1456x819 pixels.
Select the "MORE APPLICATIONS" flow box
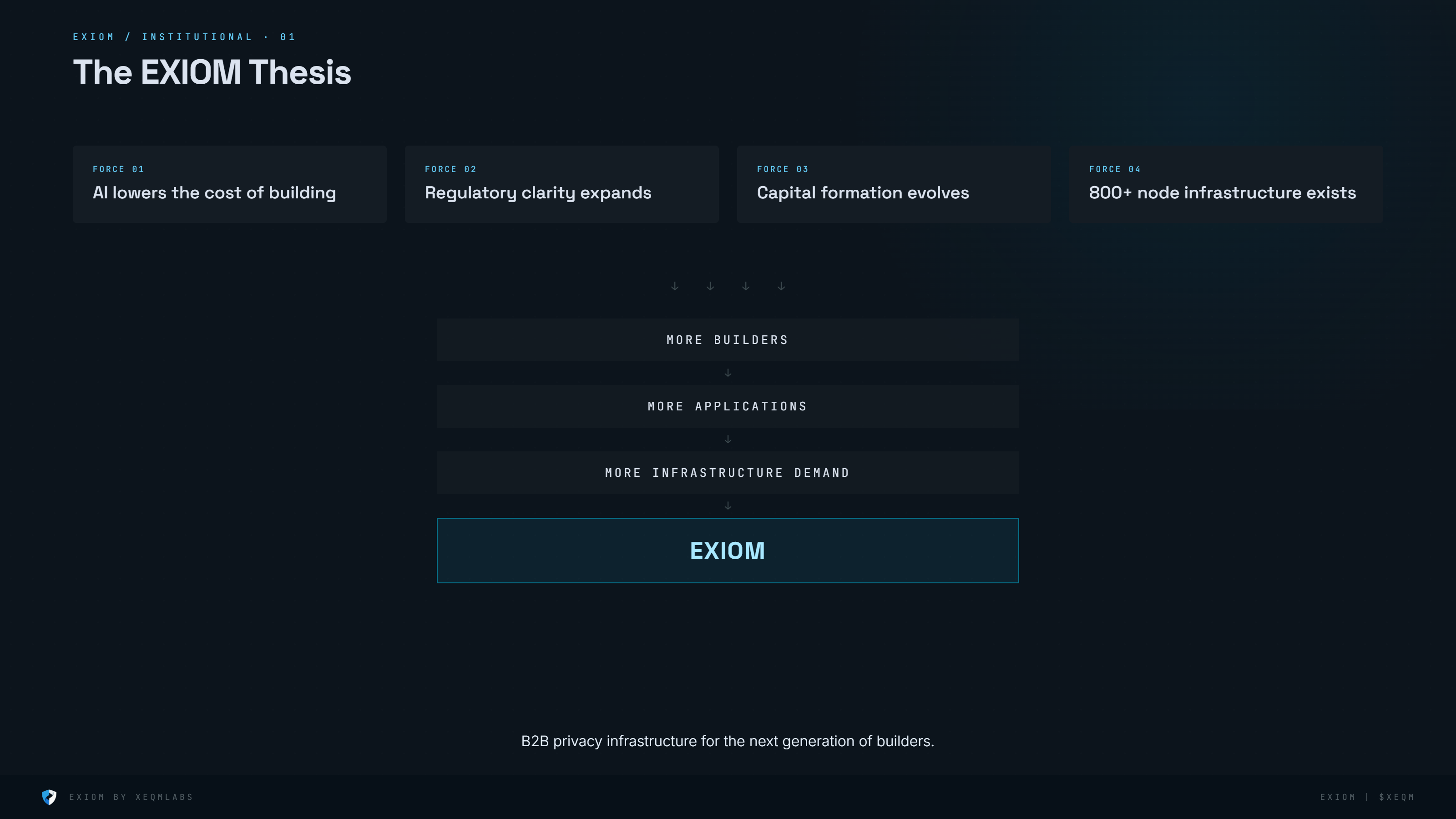click(728, 406)
